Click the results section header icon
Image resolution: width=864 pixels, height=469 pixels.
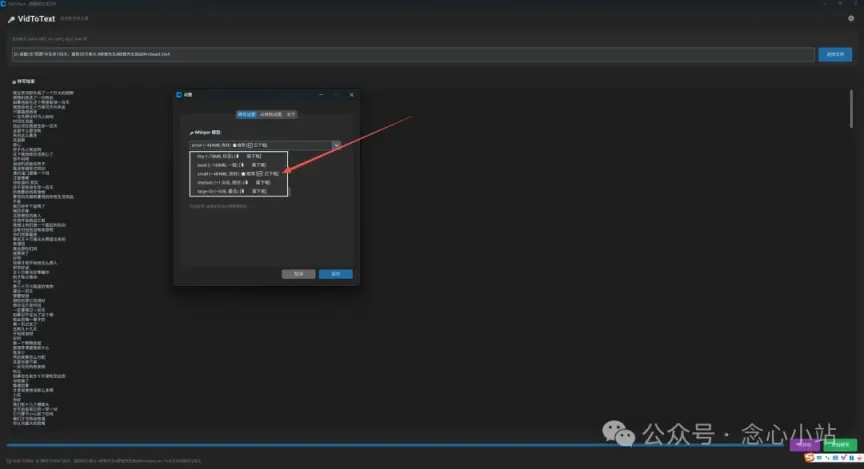[14, 82]
